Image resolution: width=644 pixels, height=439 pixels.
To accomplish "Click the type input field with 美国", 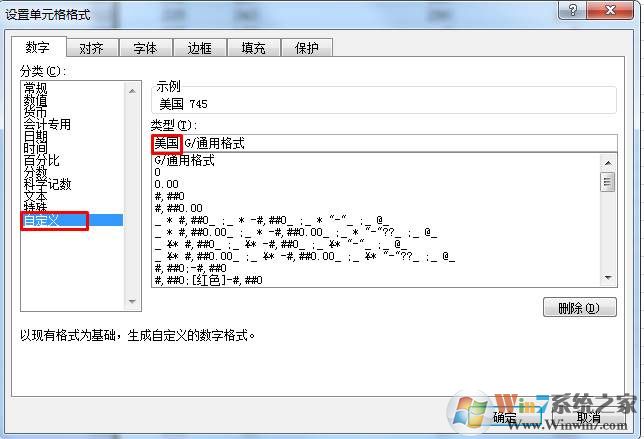I will coord(384,143).
